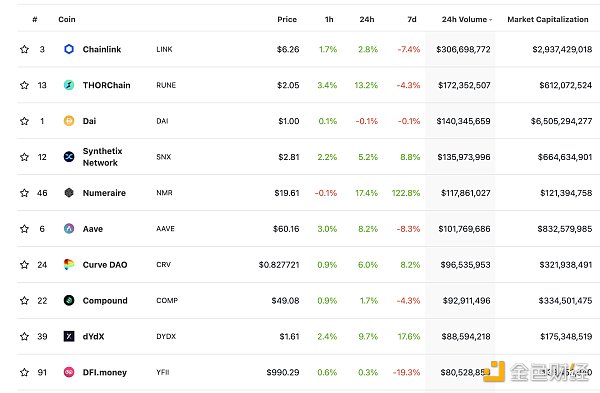This screenshot has height=393, width=600.
Task: Click the Chainlink coin logo icon
Action: click(x=69, y=49)
